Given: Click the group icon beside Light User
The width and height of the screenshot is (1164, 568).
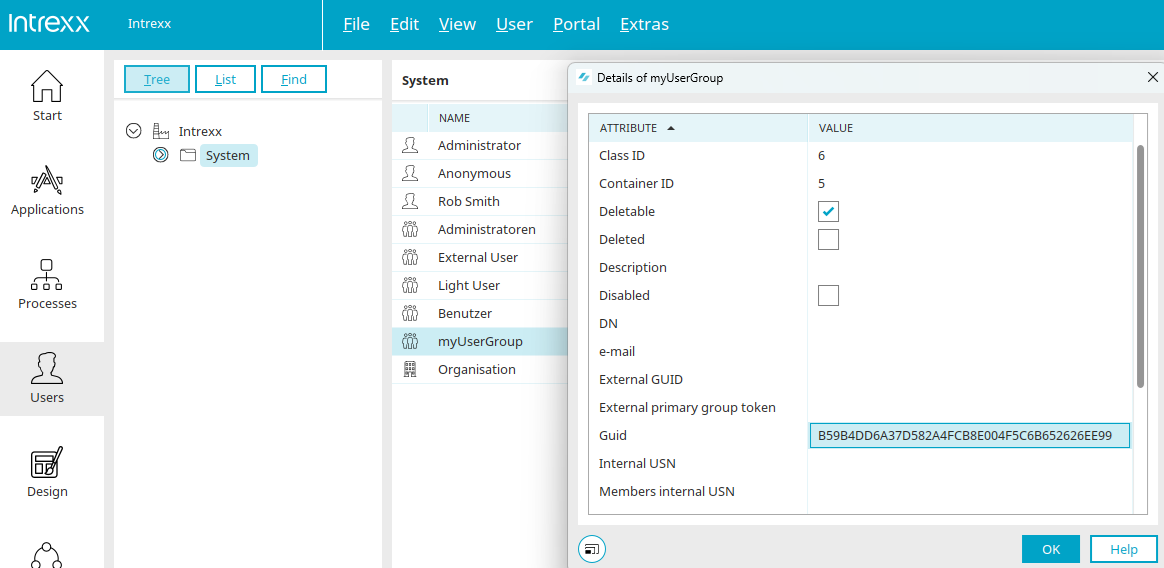Looking at the screenshot, I should [410, 285].
